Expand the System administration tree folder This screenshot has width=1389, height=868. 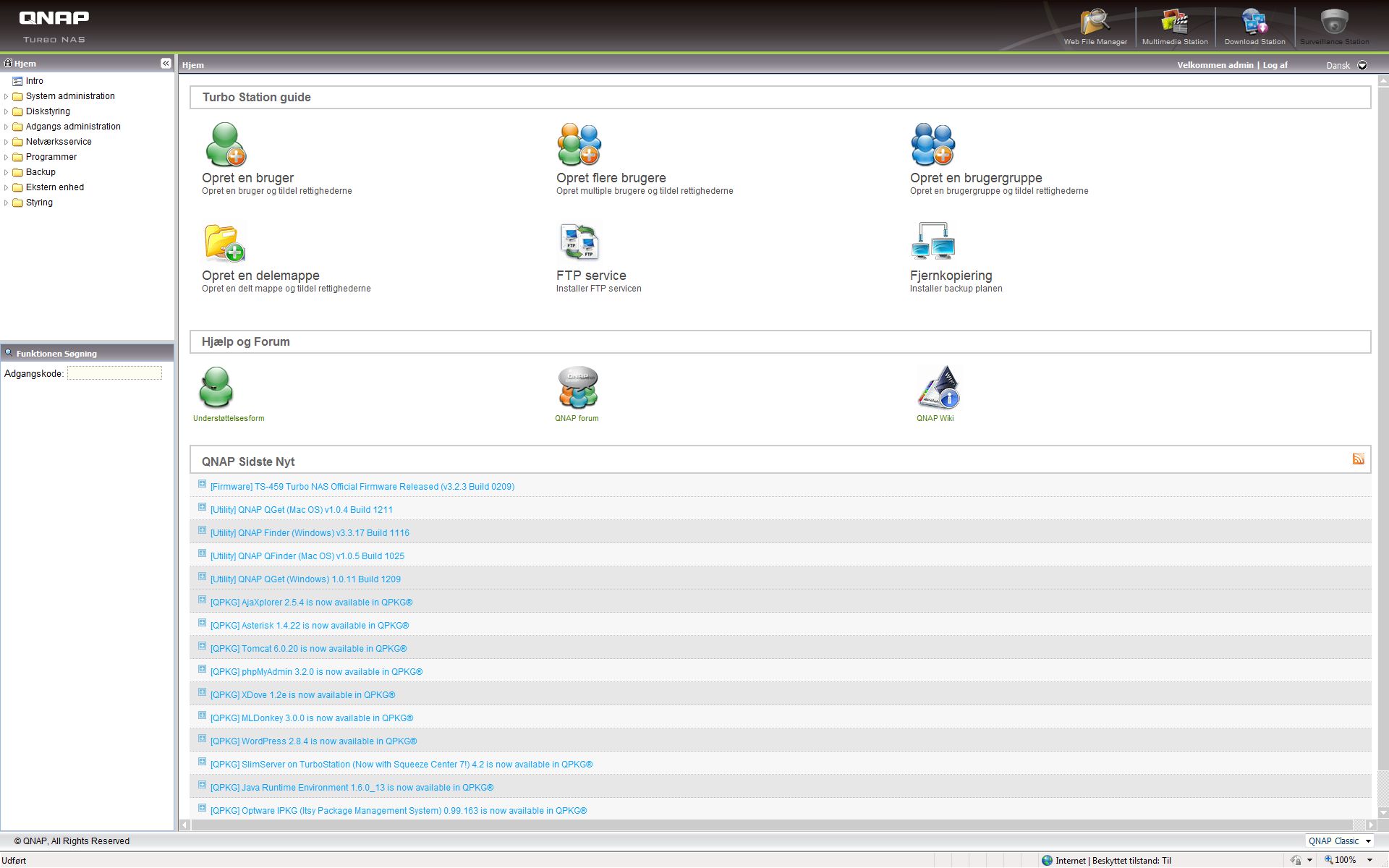7,96
